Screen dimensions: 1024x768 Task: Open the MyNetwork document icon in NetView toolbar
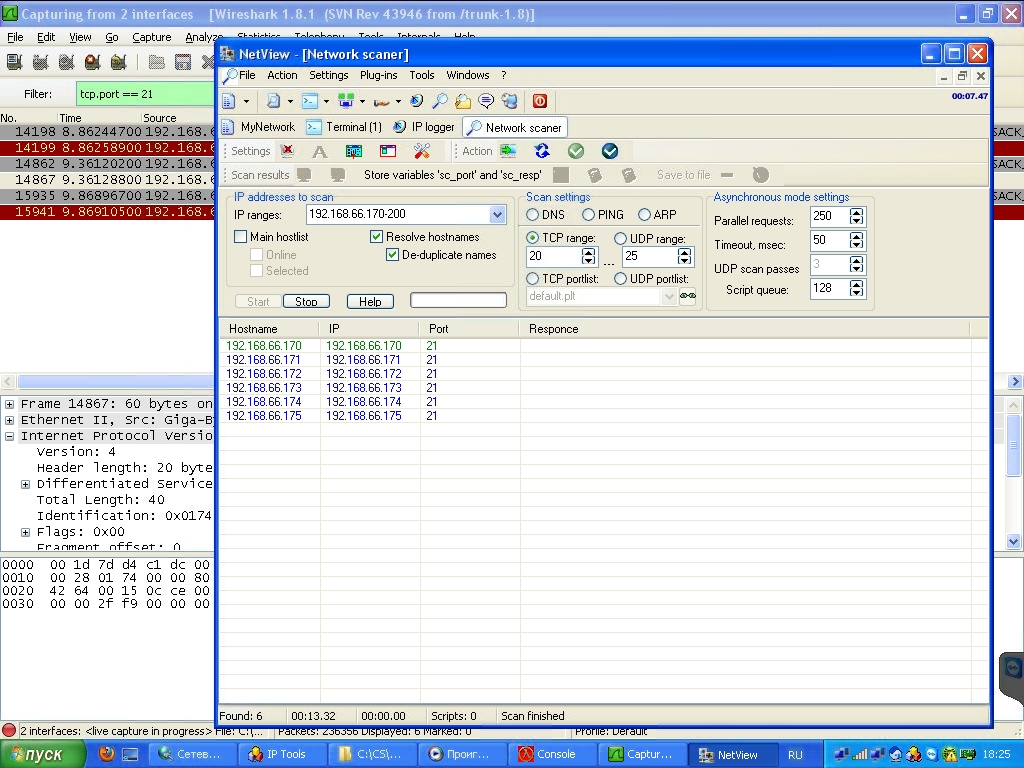tap(229, 101)
